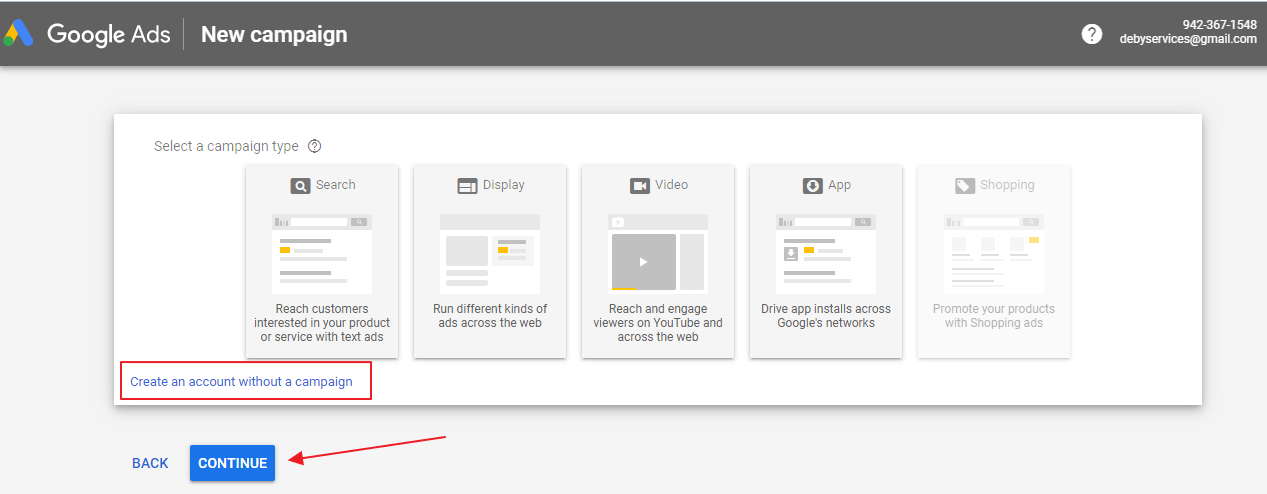
Task: Click 'Create an account without a campaign'
Action: pos(241,381)
